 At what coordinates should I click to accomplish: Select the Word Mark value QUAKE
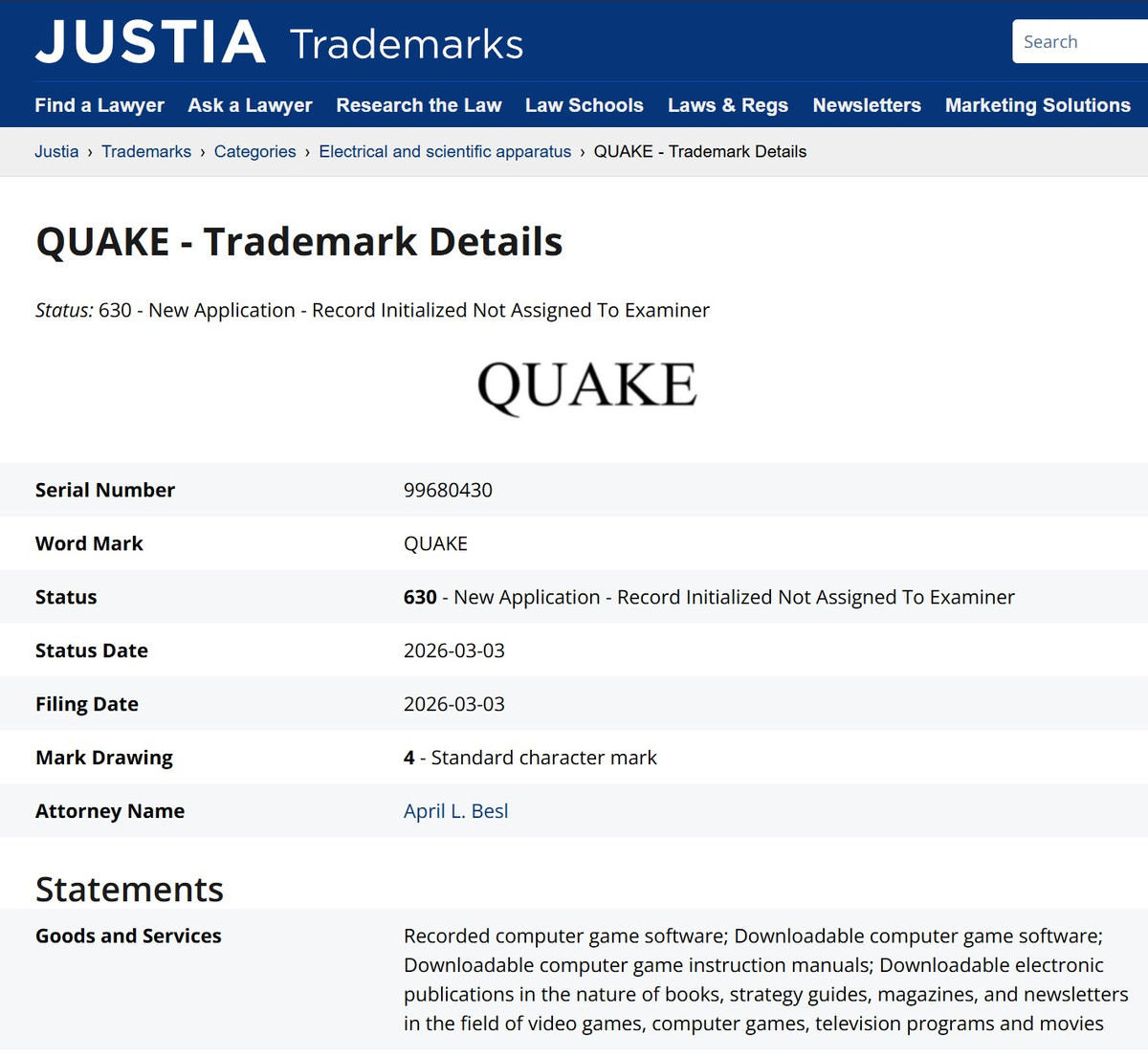point(435,543)
